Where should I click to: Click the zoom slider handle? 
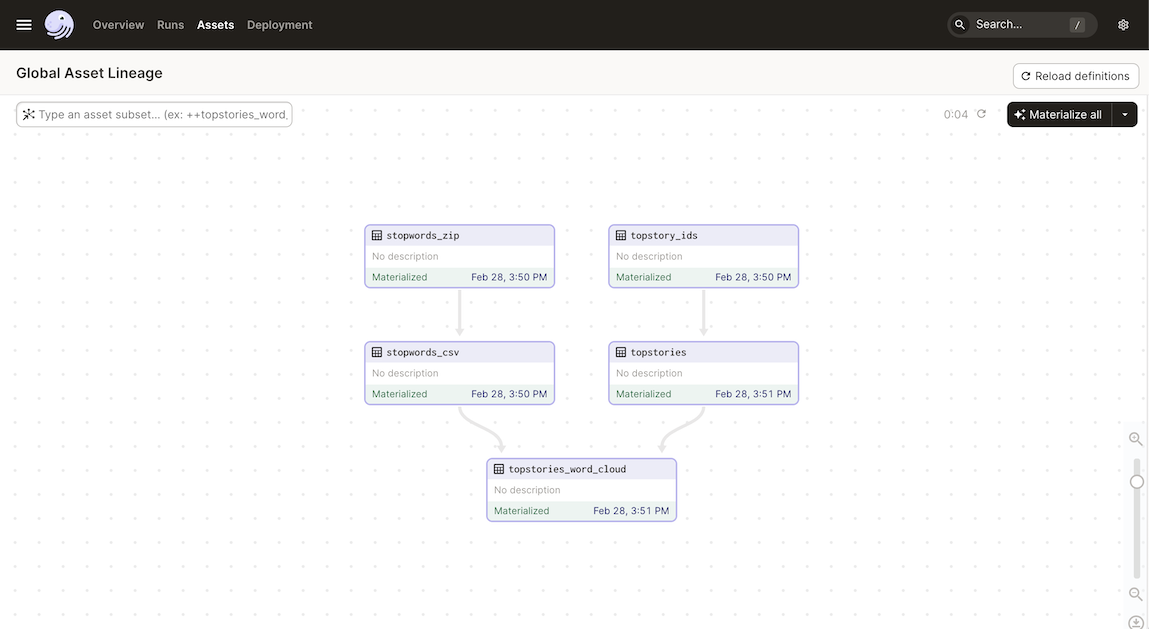(x=1137, y=482)
